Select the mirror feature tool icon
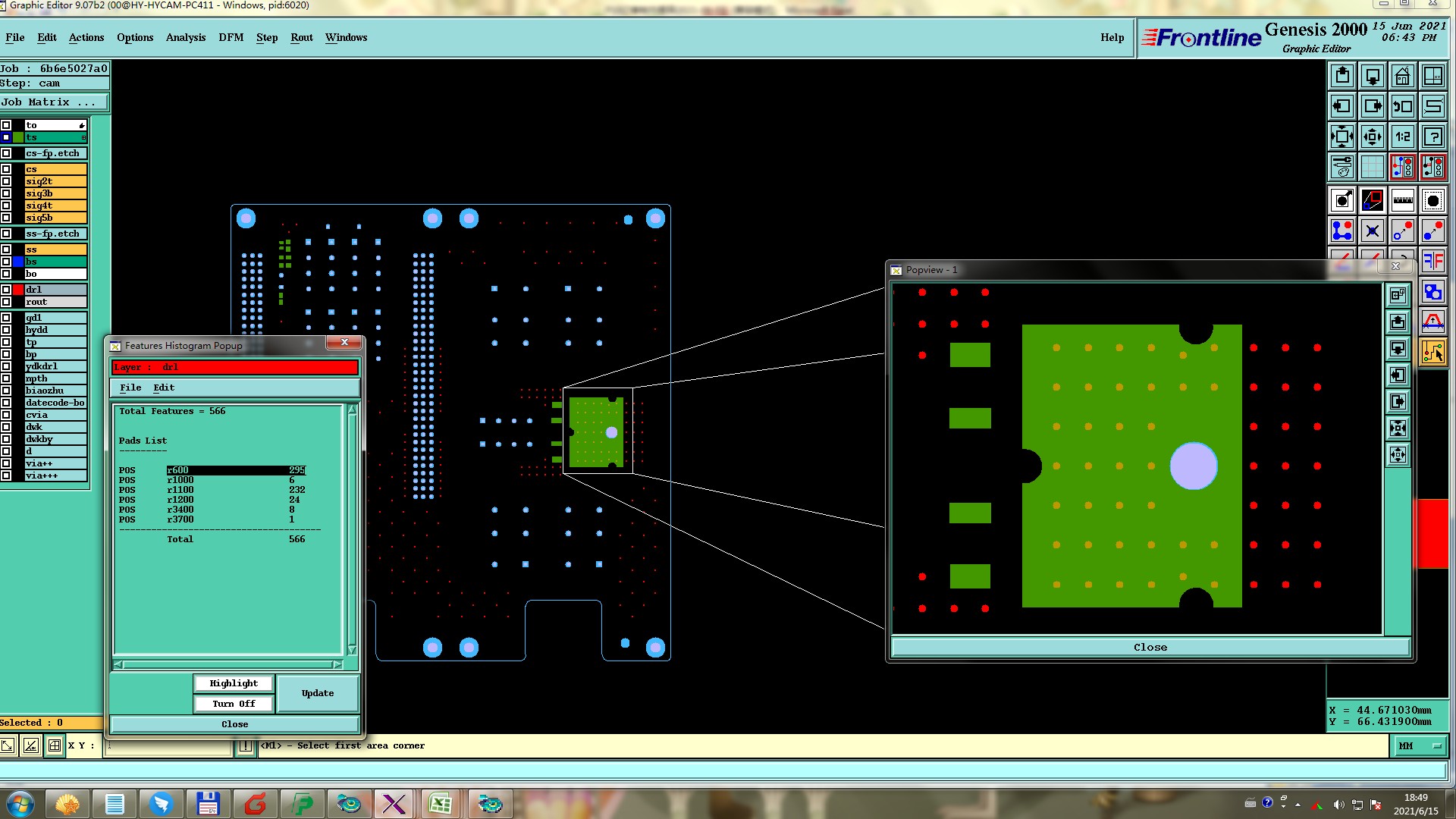Image resolution: width=1456 pixels, height=819 pixels. pos(1432,262)
